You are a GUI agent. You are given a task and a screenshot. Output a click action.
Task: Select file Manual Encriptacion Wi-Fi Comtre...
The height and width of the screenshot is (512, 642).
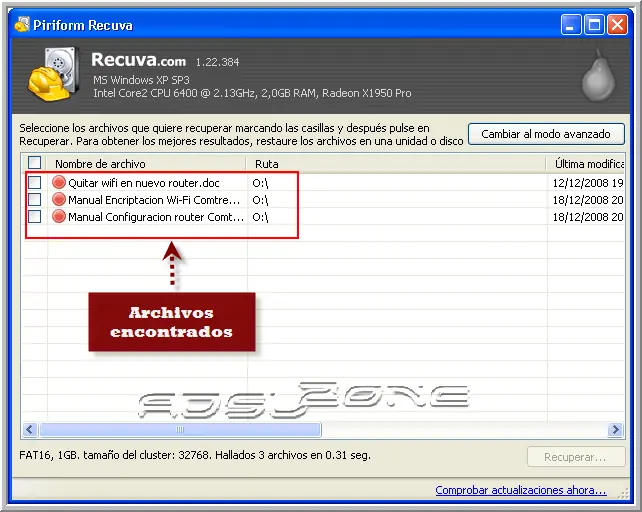pos(154,200)
